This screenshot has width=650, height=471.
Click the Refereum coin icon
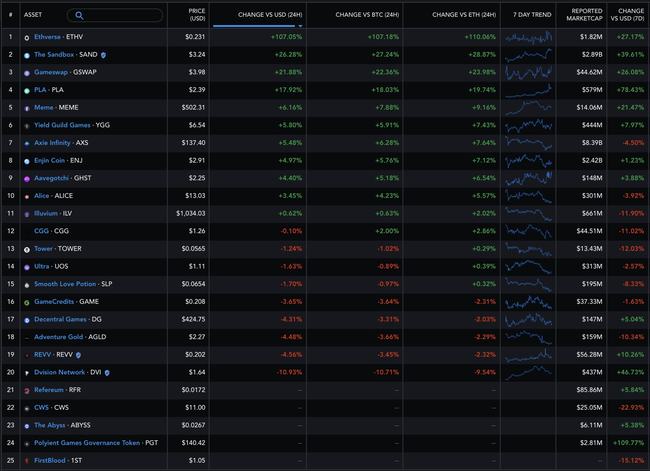tap(27, 391)
